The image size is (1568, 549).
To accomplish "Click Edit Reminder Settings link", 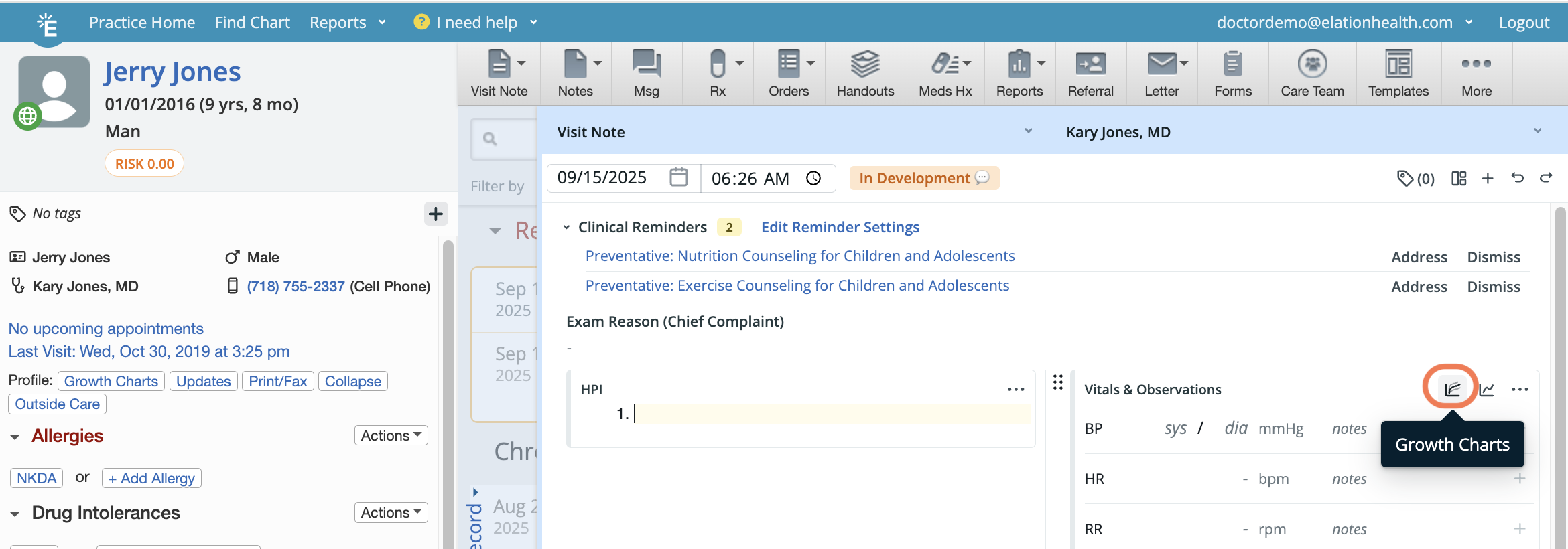I will point(840,228).
